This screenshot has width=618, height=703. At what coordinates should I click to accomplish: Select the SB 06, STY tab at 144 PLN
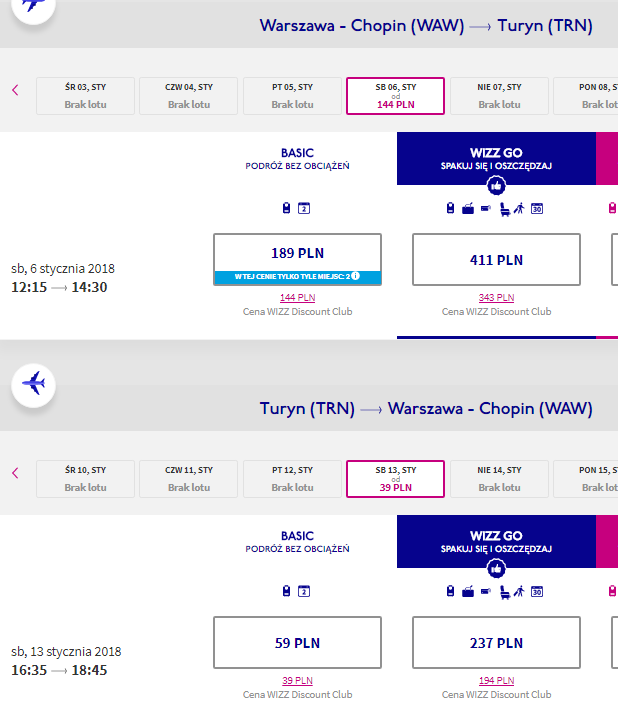[x=396, y=96]
